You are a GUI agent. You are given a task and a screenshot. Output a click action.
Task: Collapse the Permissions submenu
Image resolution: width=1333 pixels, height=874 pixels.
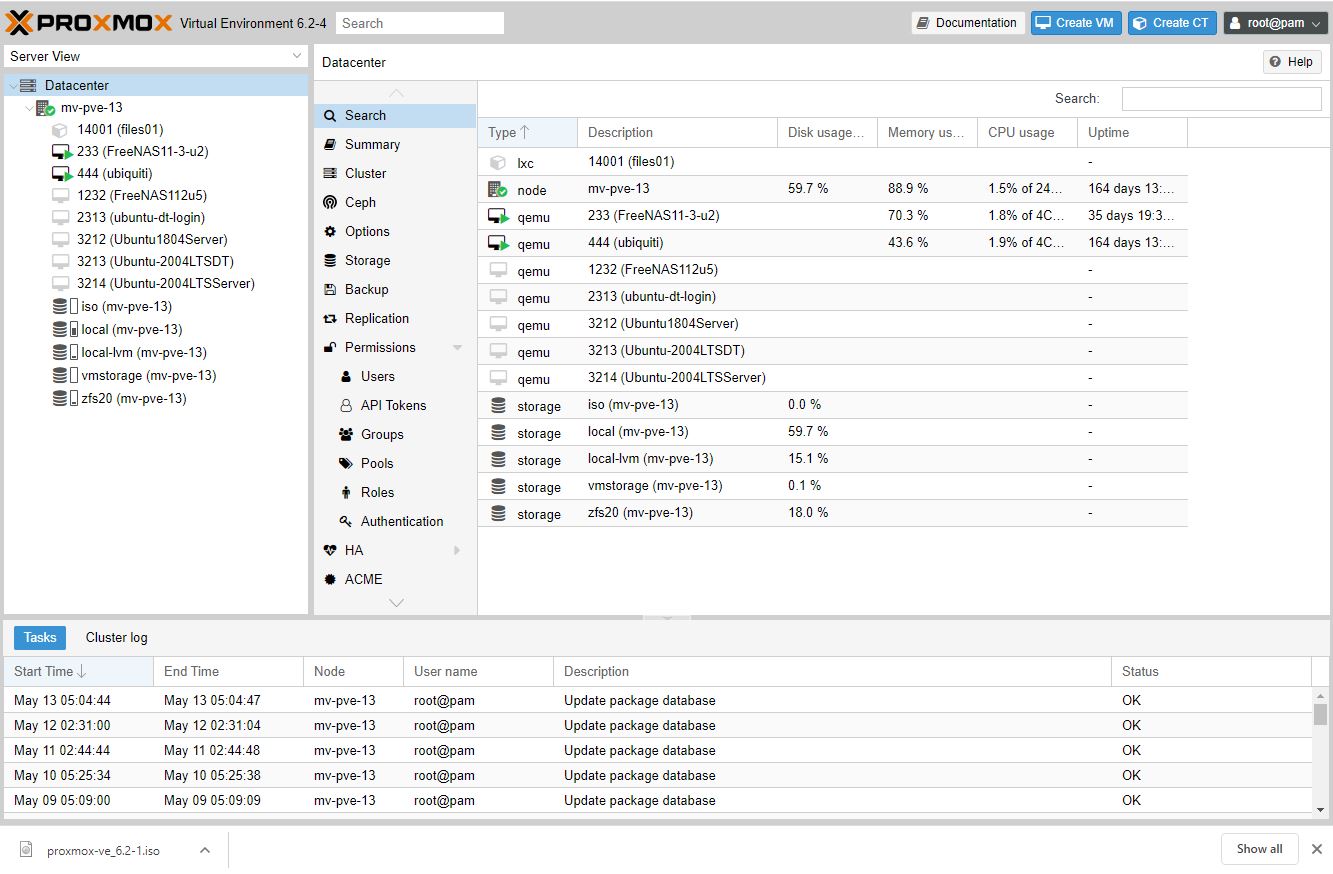457,348
